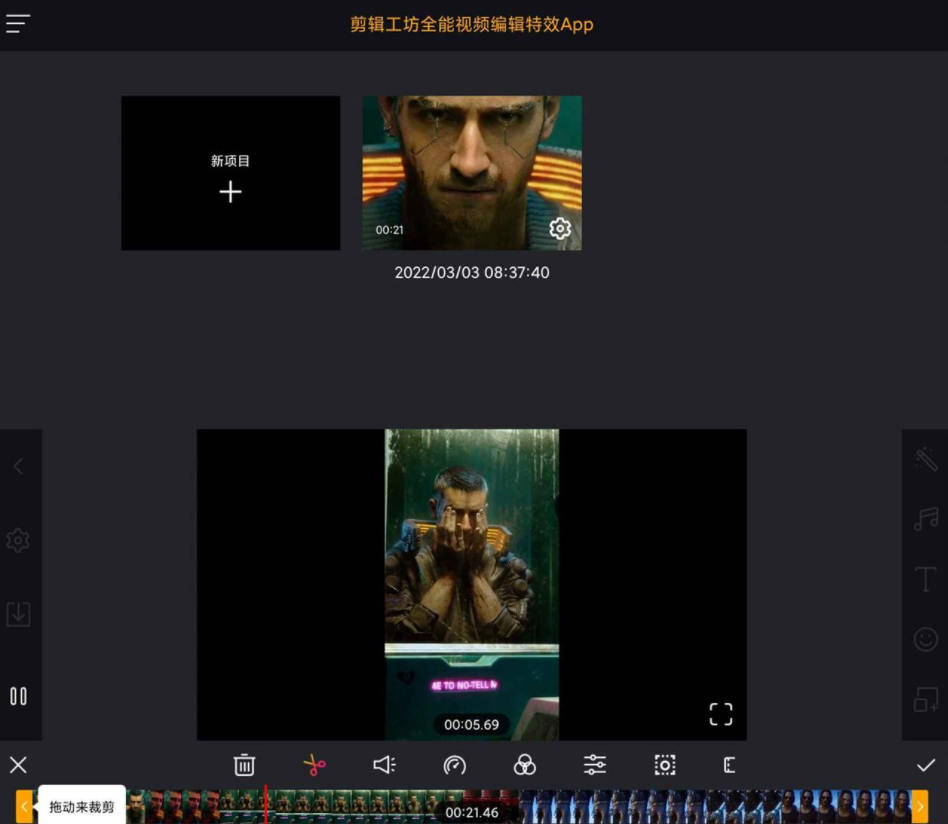948x824 pixels.
Task: Open the volume speaker control
Action: [385, 765]
